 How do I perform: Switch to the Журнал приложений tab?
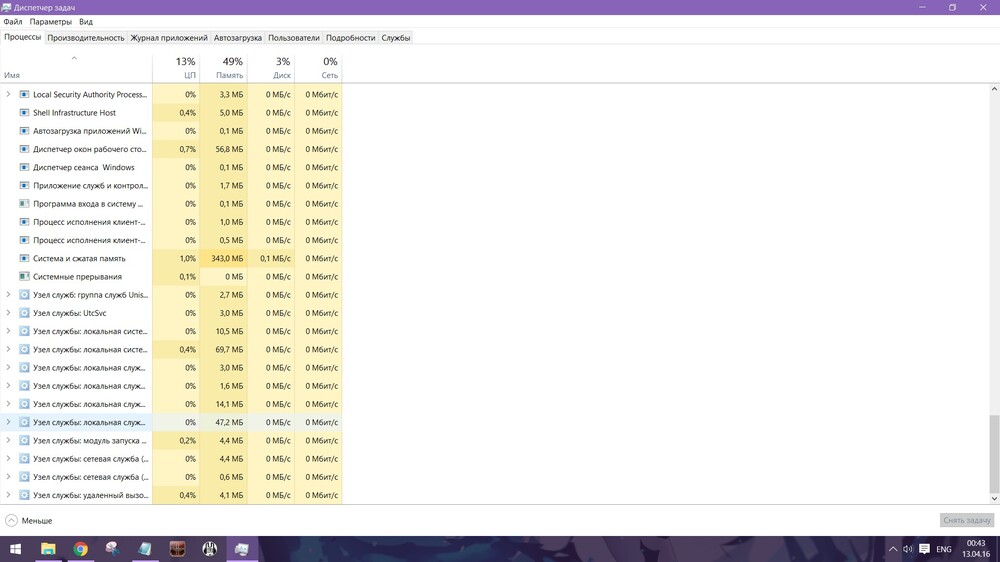[x=169, y=38]
